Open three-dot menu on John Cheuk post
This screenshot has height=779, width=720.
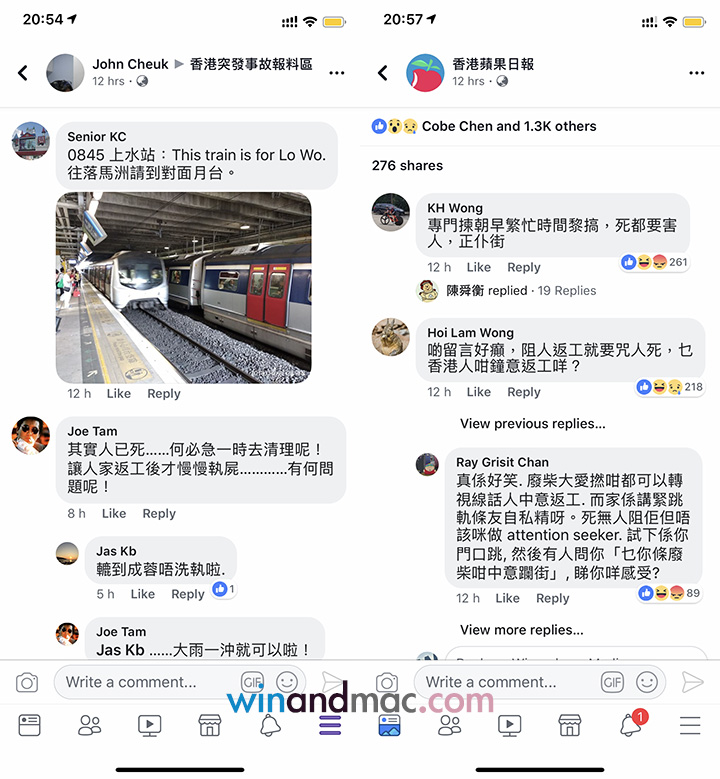pyautogui.click(x=336, y=73)
